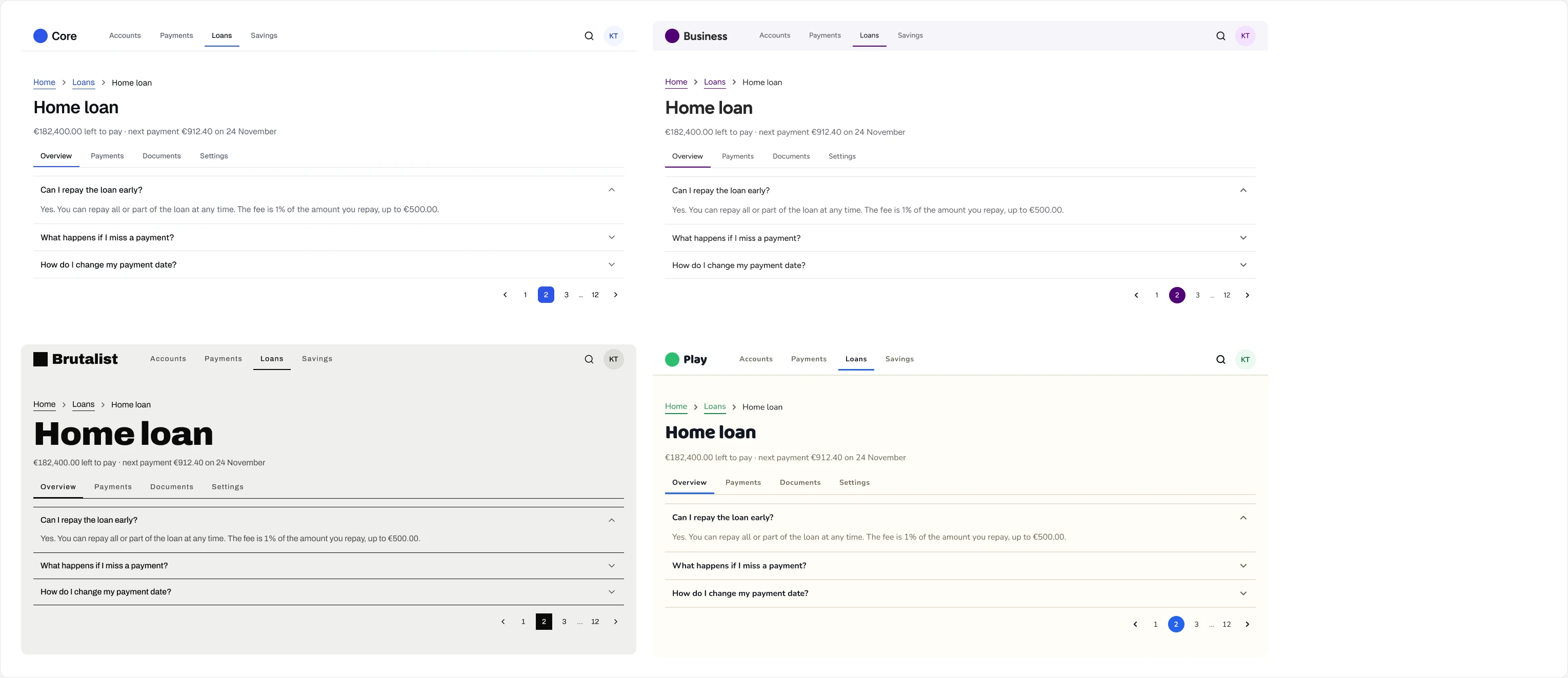1568x678 pixels.
Task: Go to previous page in Business pagination
Action: click(1136, 295)
